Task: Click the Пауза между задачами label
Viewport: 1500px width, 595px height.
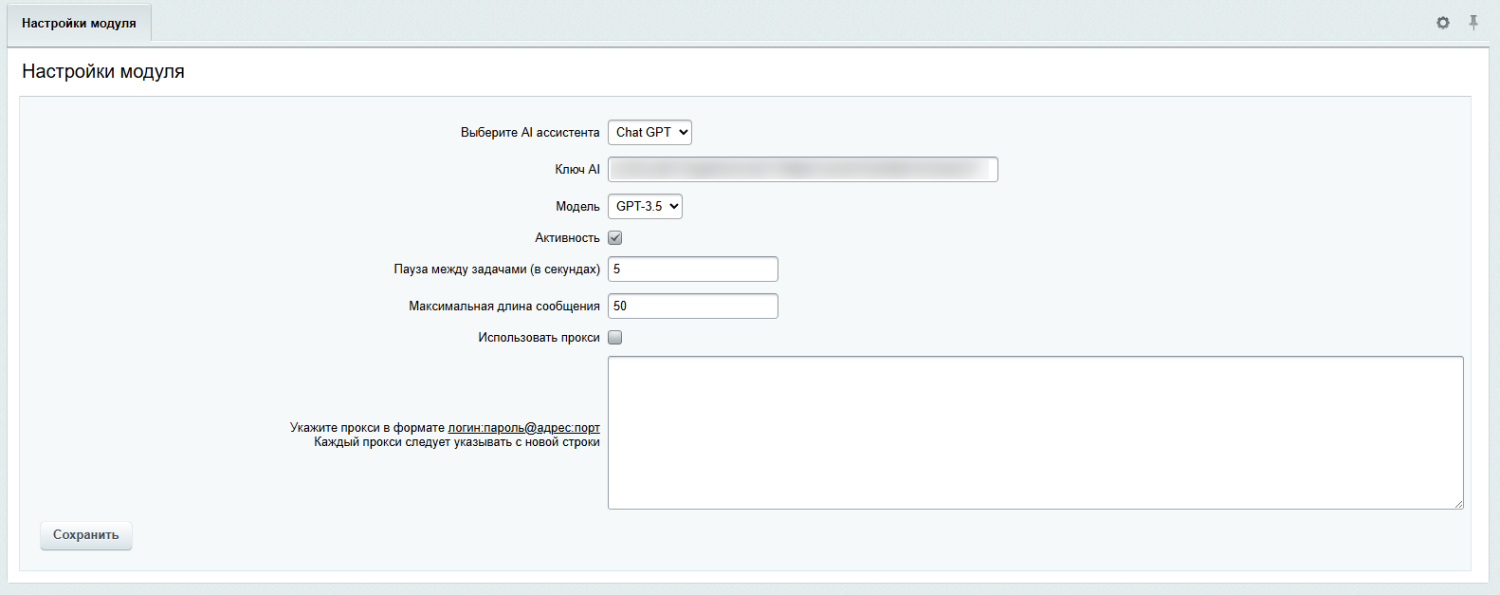Action: tap(497, 269)
